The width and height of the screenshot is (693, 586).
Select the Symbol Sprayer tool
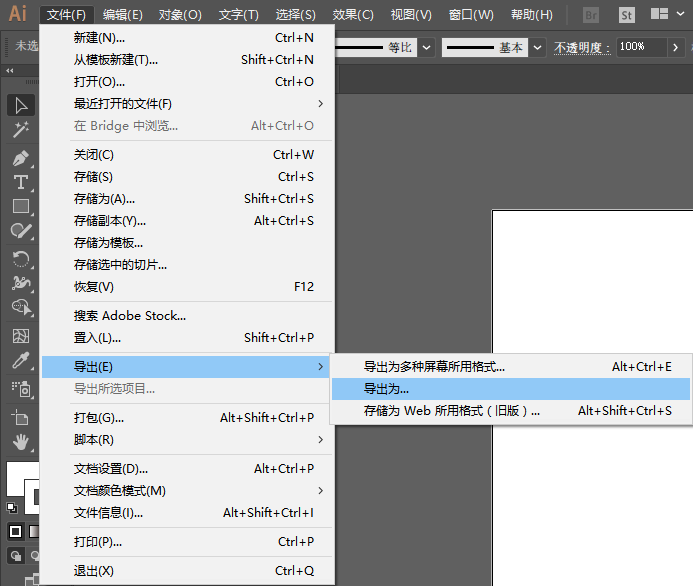pyautogui.click(x=21, y=389)
